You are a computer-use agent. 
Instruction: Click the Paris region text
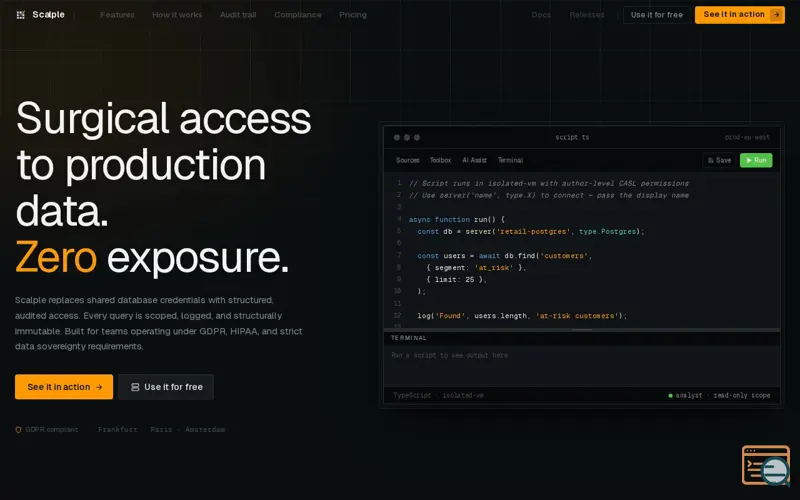coord(161,430)
